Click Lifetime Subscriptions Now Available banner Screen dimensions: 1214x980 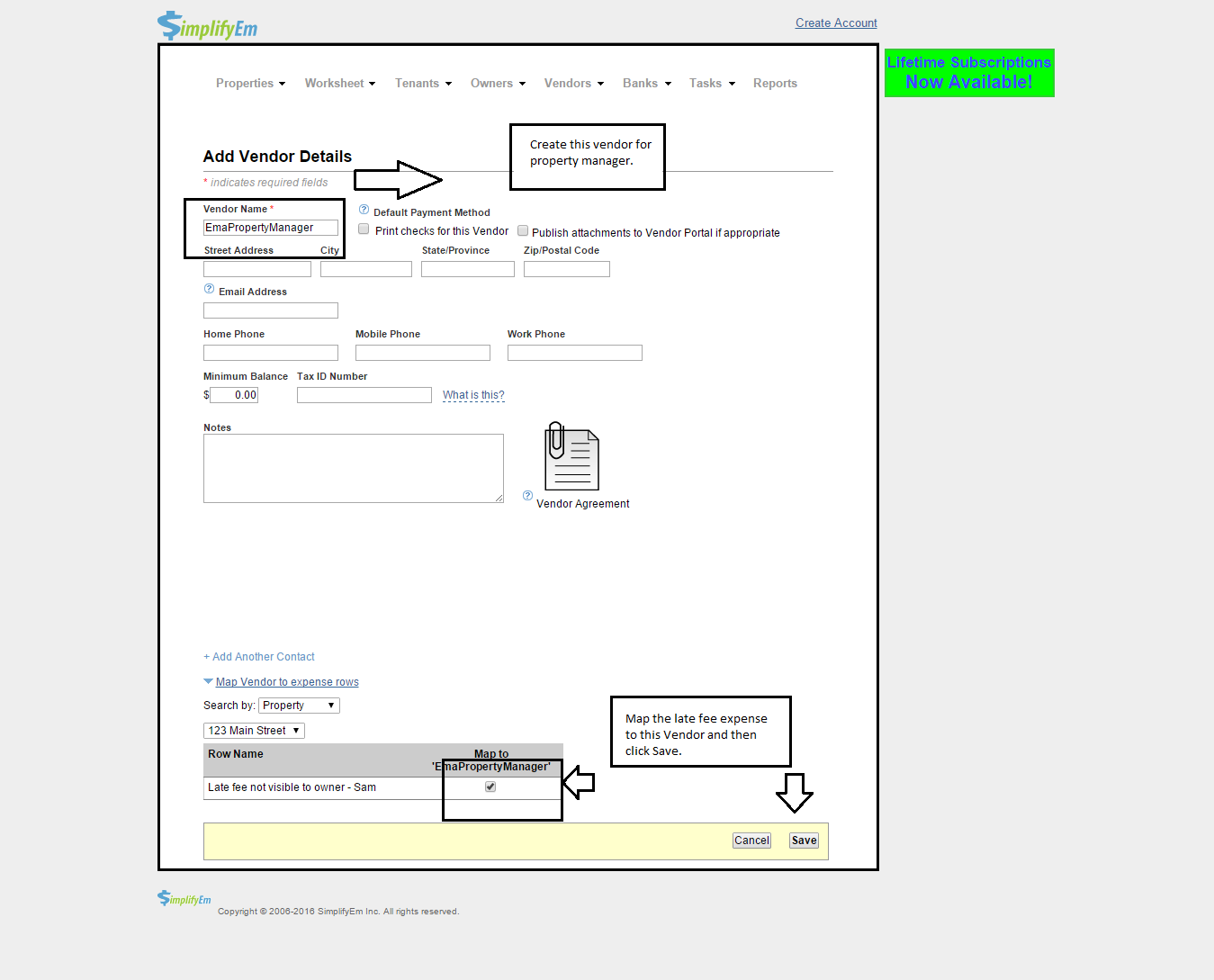tap(969, 73)
